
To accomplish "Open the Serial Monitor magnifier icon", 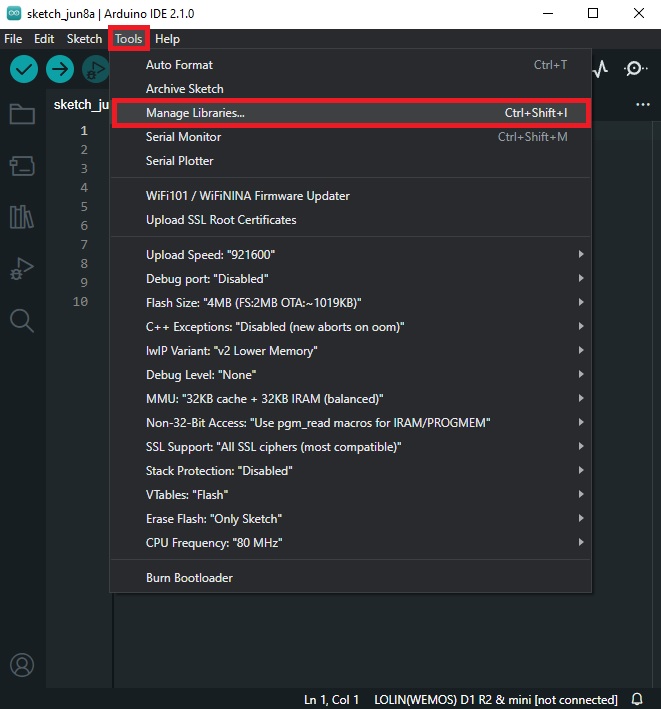I will click(x=635, y=69).
